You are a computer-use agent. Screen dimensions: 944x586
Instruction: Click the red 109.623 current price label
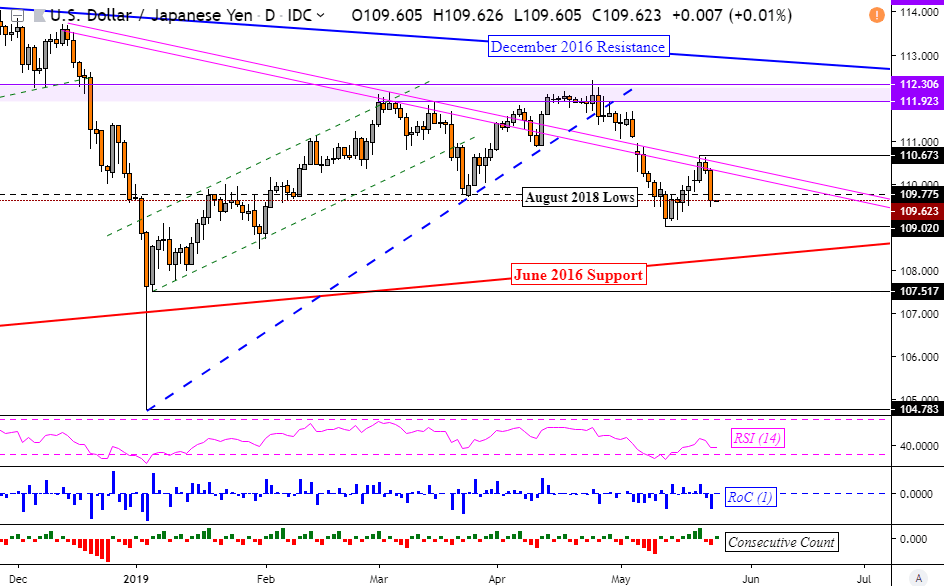[x=919, y=211]
